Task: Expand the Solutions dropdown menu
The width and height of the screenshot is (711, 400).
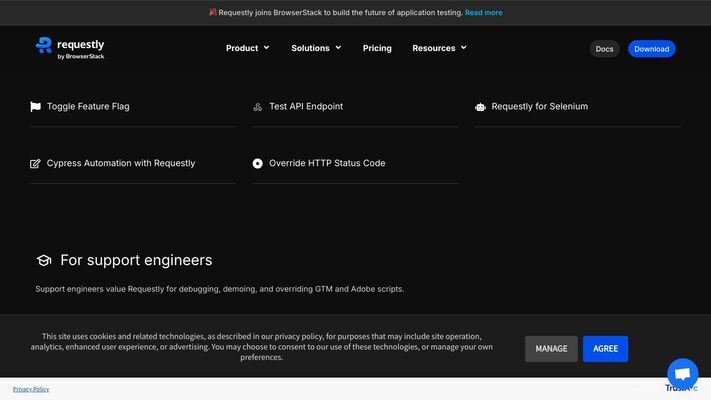Action: (x=316, y=48)
